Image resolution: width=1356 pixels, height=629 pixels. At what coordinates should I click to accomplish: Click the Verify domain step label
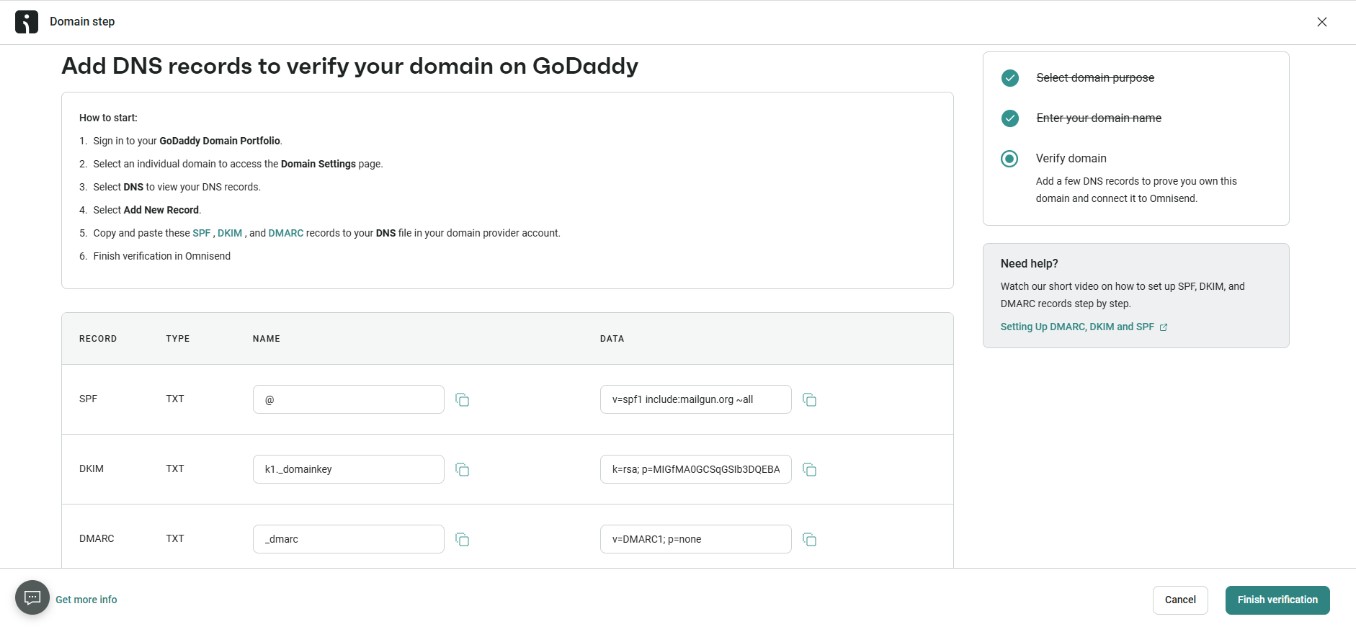tap(1071, 158)
